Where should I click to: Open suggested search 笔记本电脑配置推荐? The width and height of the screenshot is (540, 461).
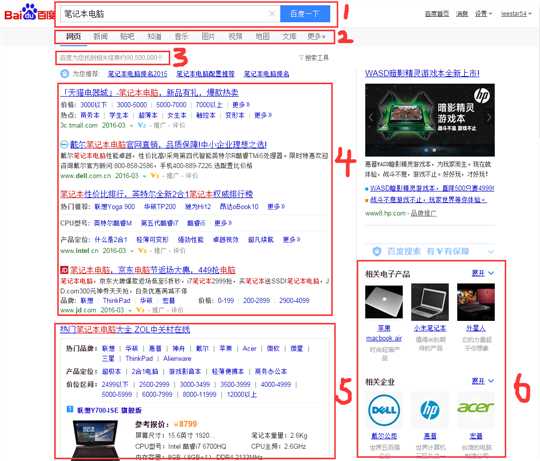(x=205, y=74)
